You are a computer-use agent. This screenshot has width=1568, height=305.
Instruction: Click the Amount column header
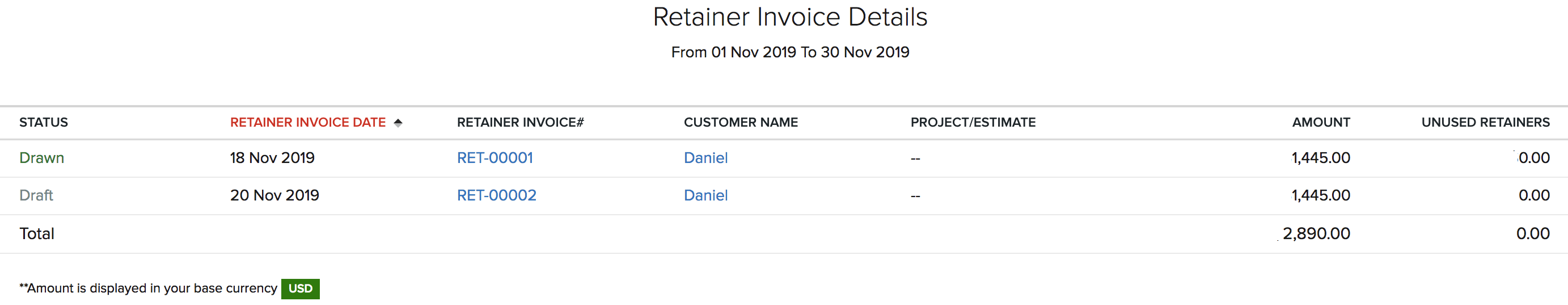pos(1321,123)
